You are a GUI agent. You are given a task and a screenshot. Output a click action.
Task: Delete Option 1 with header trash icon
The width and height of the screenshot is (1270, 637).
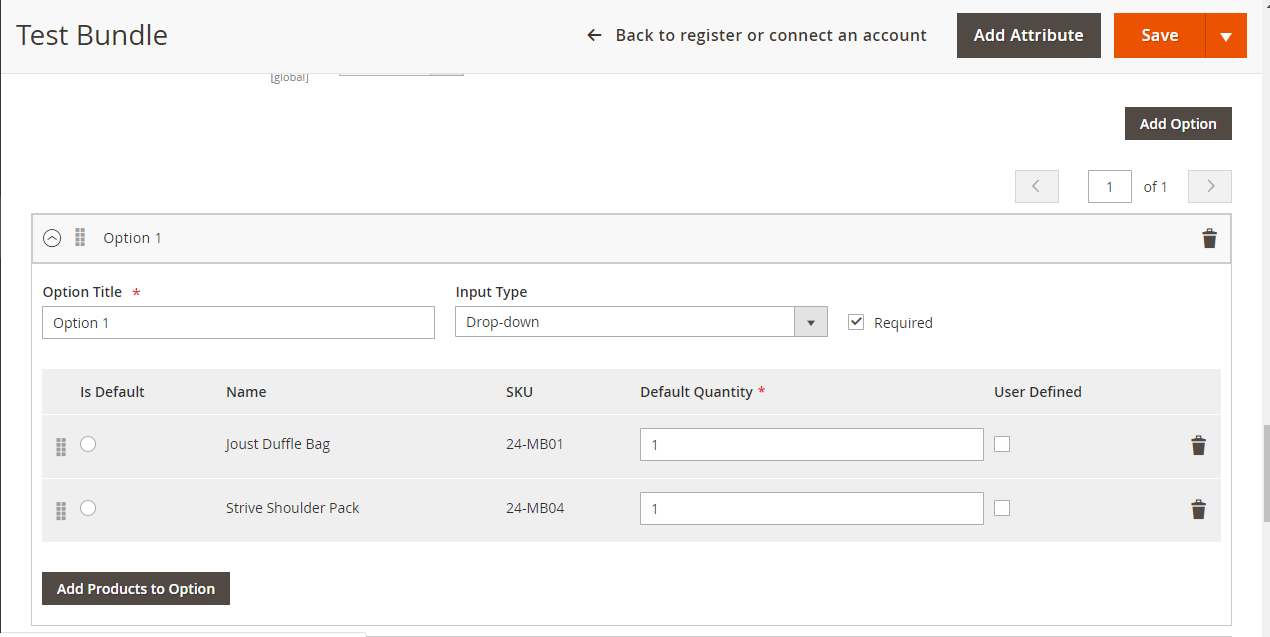pos(1209,238)
